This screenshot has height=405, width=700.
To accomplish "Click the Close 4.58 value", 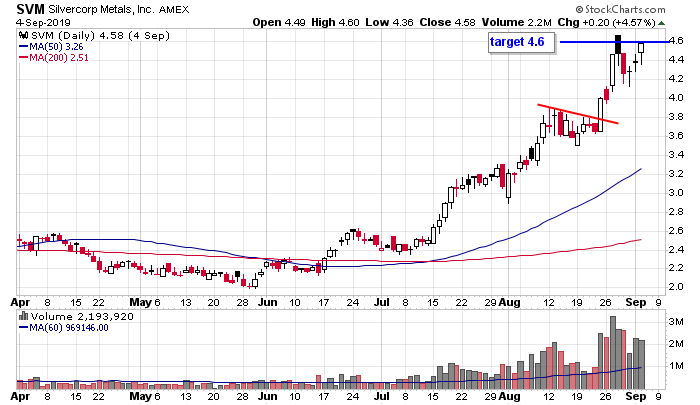I will click(x=447, y=22).
